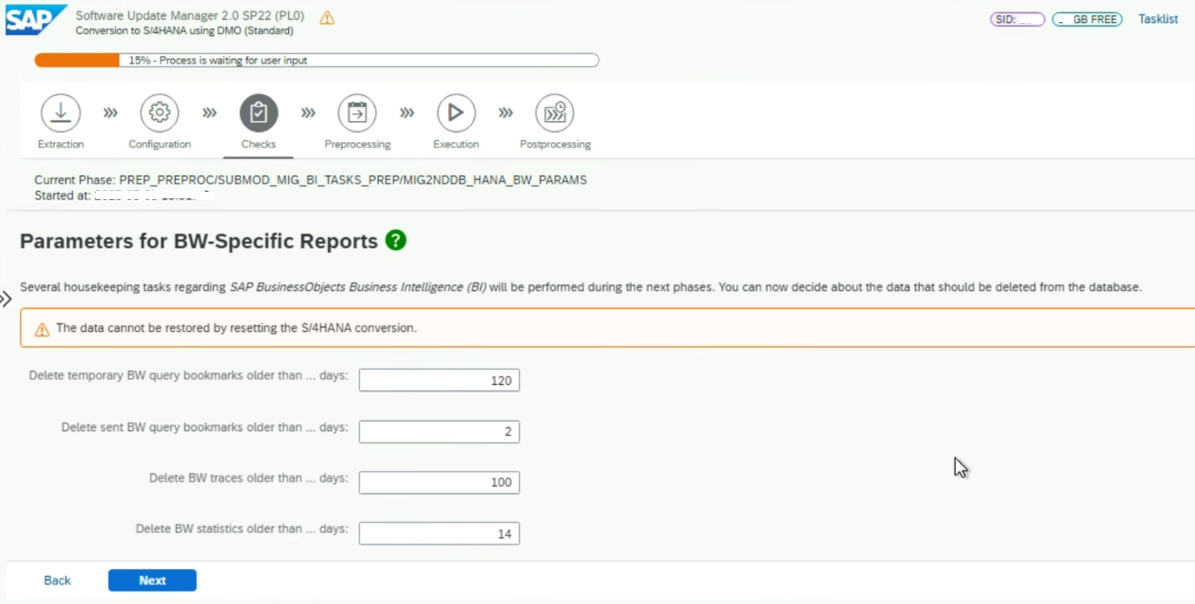Focus the BW statistics days field
This screenshot has width=1195, height=604.
439,533
